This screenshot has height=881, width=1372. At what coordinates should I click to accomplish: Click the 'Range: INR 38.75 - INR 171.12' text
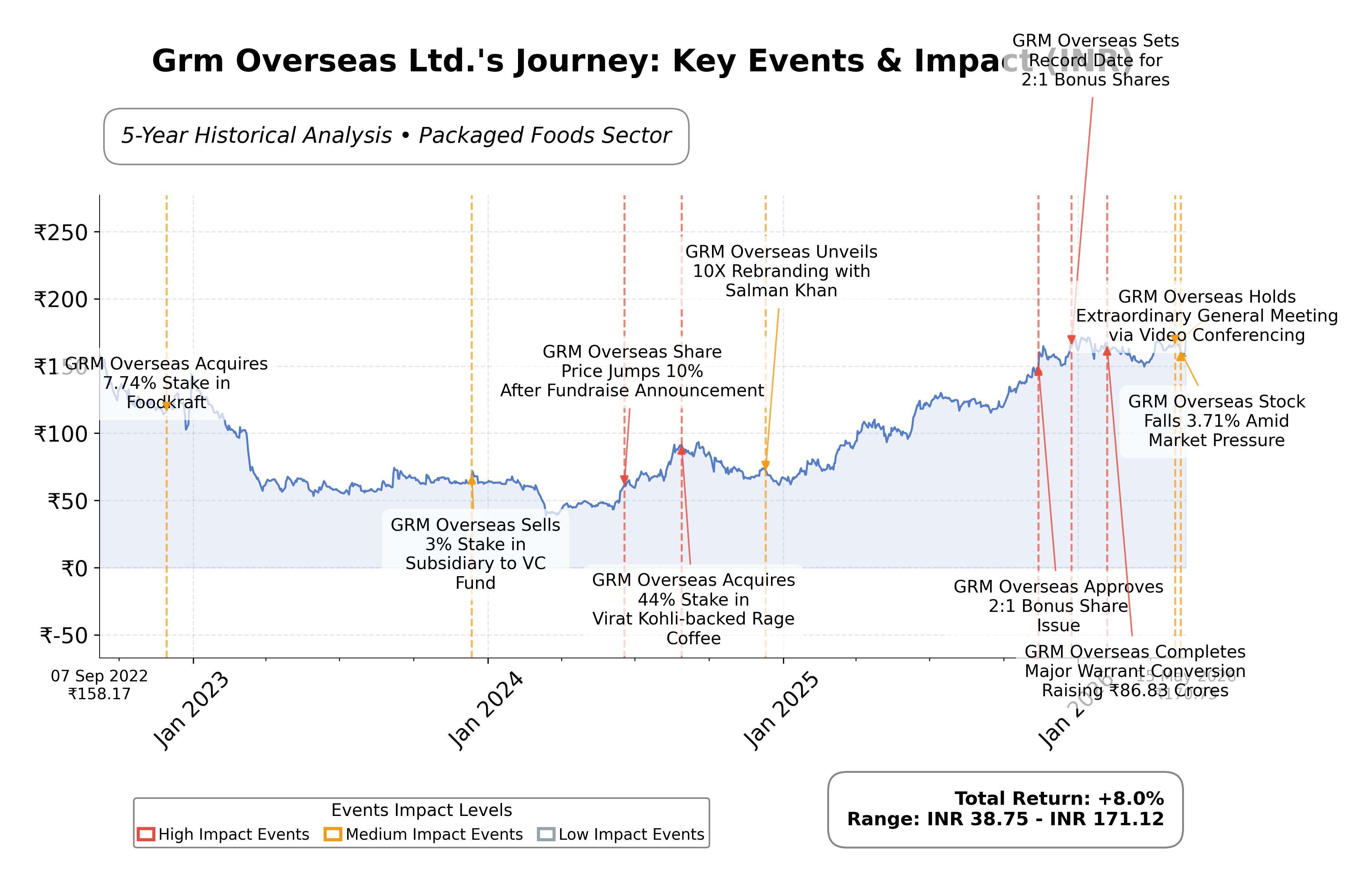(1005, 819)
